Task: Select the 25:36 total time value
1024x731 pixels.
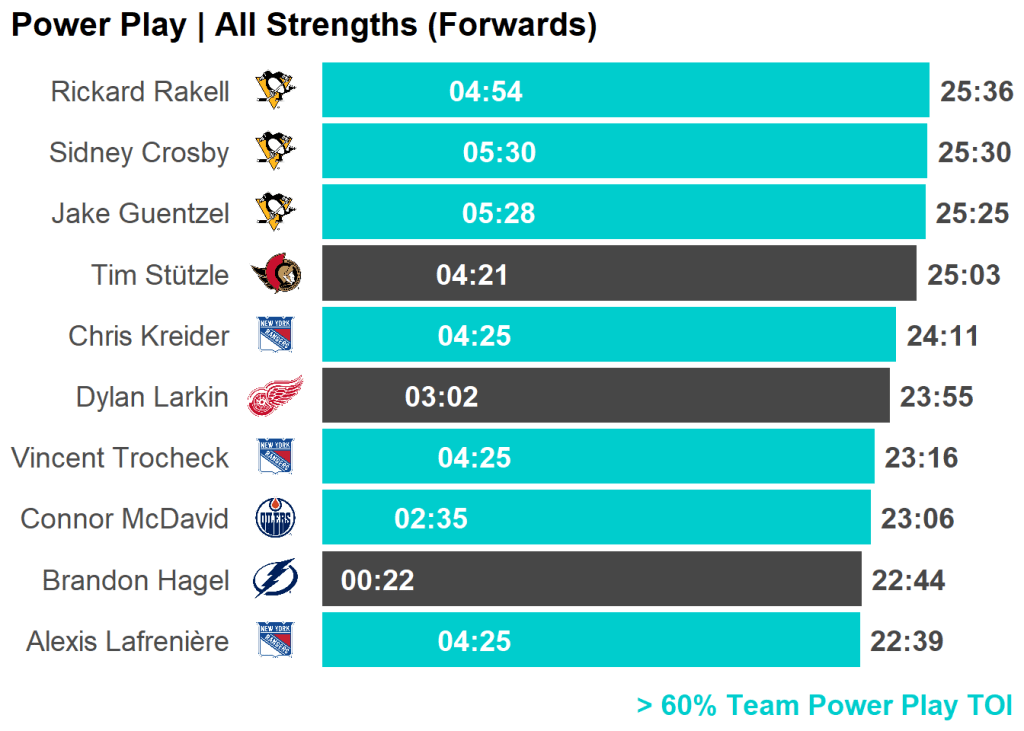Action: click(977, 92)
